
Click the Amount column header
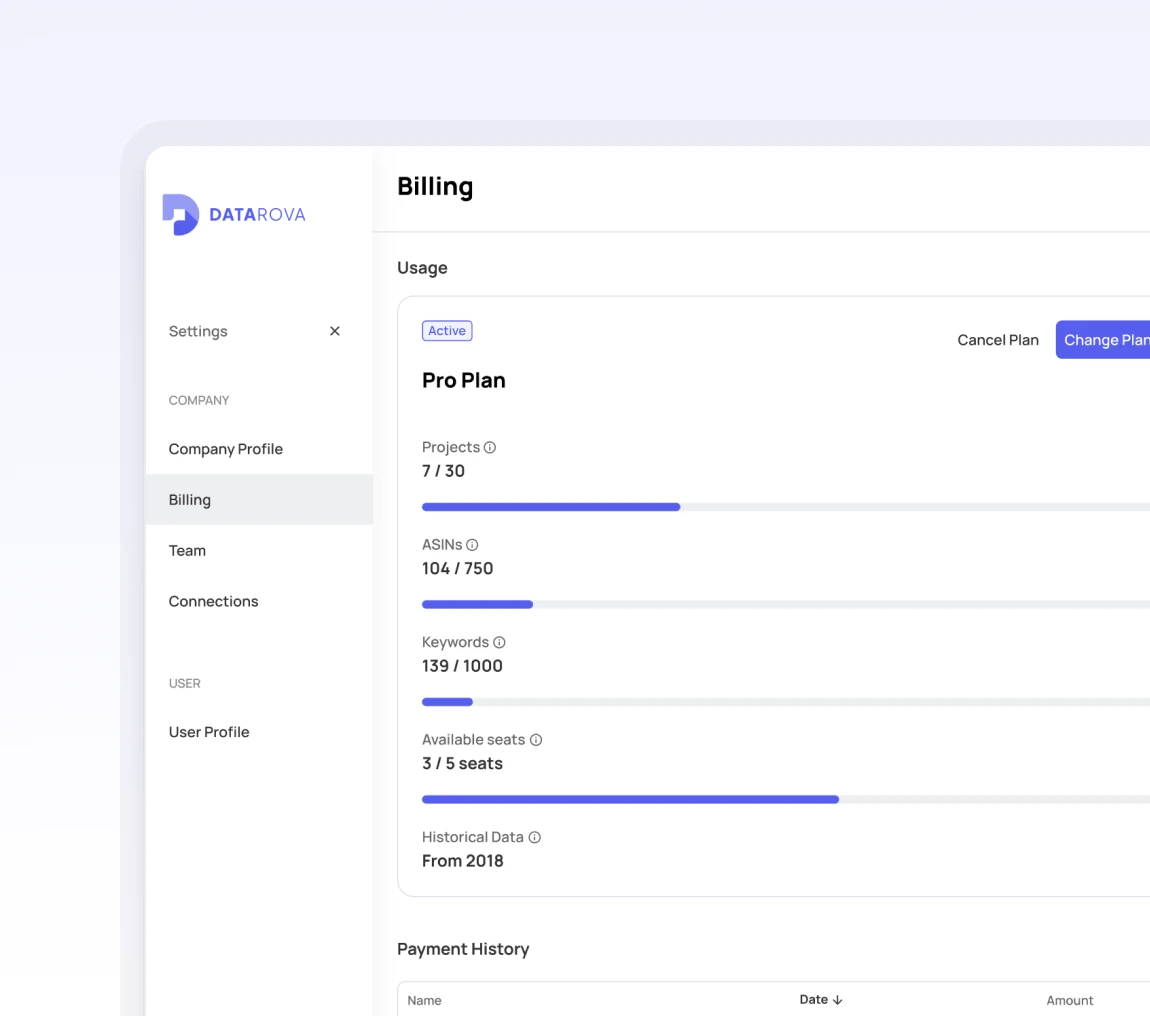point(1069,1001)
